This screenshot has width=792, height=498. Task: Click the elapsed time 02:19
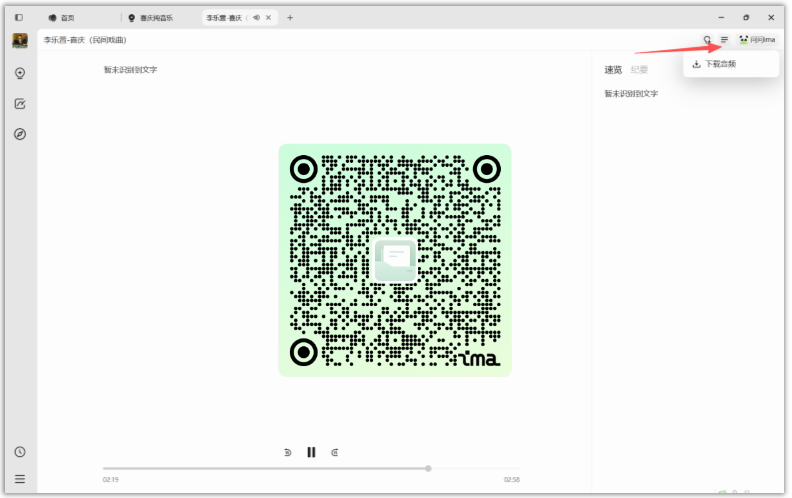[x=111, y=480]
